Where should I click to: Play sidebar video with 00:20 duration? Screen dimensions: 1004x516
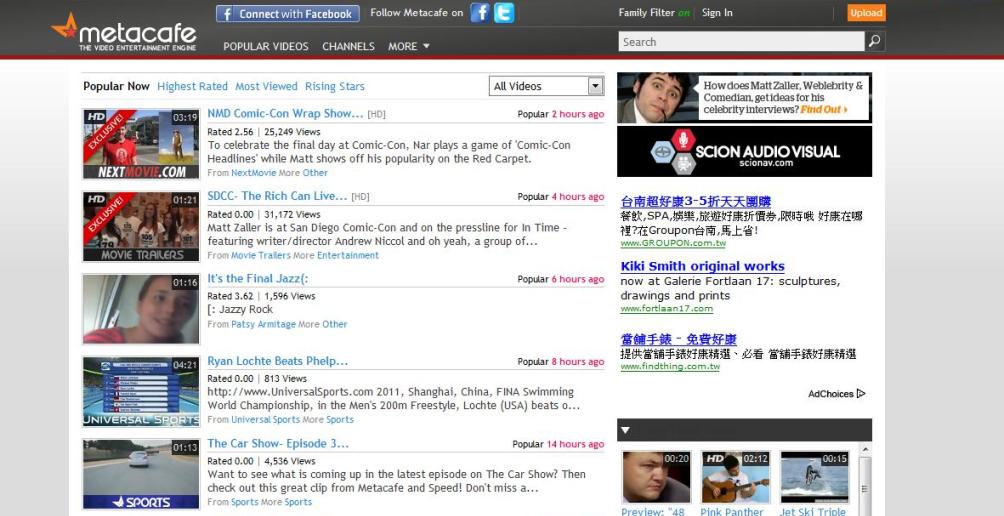coord(657,478)
